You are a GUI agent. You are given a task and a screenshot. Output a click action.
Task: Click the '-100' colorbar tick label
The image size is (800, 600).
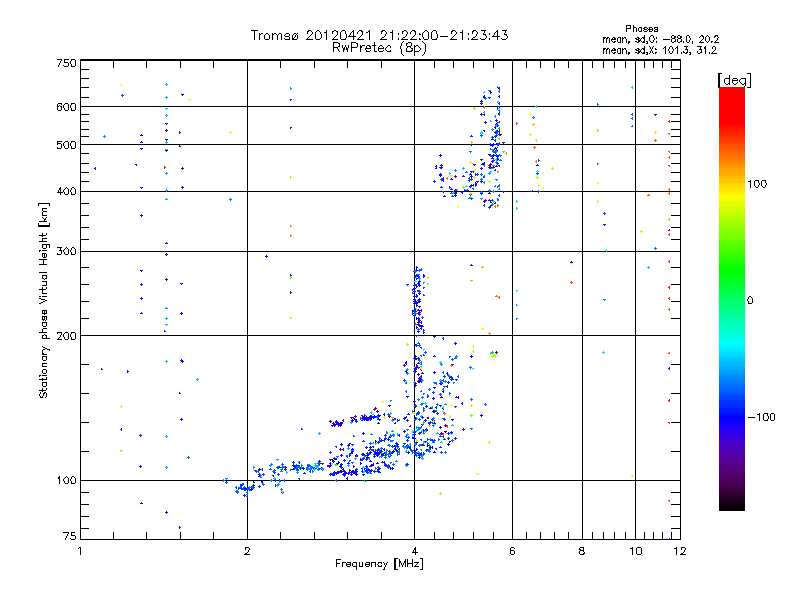tap(762, 417)
